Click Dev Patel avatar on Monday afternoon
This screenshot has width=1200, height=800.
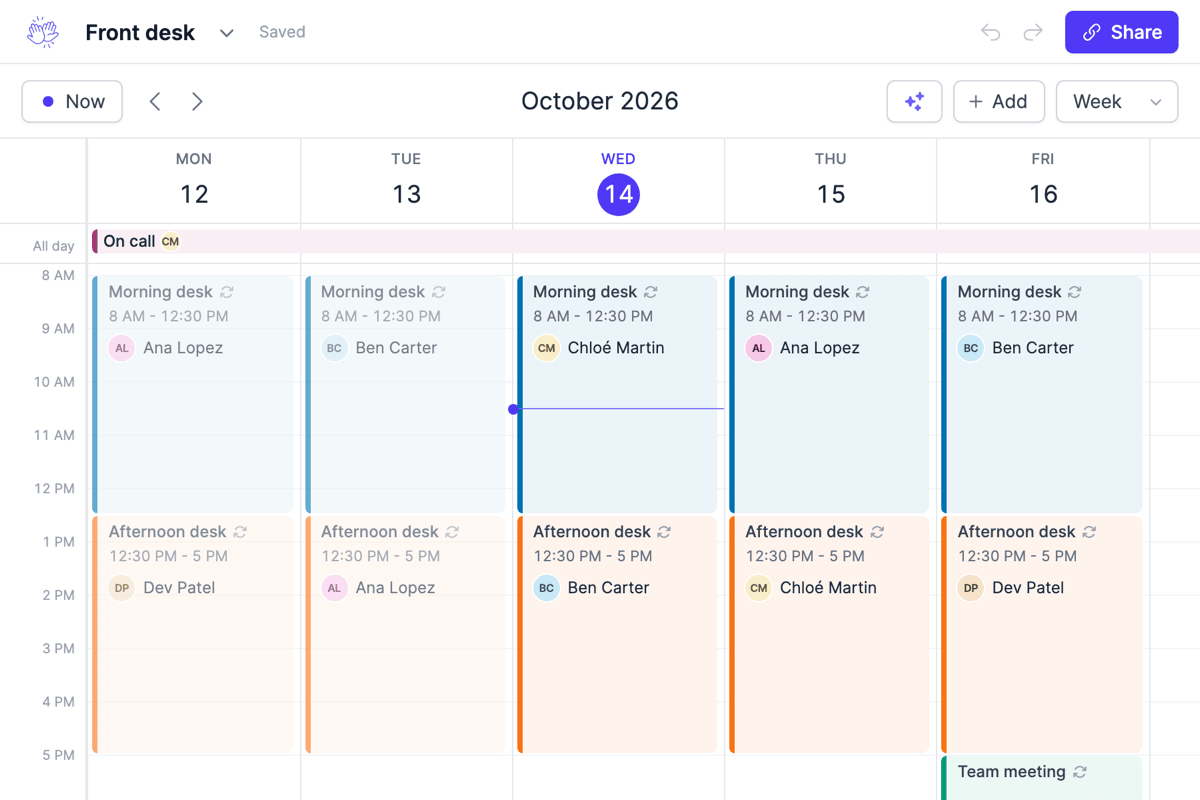pos(122,588)
